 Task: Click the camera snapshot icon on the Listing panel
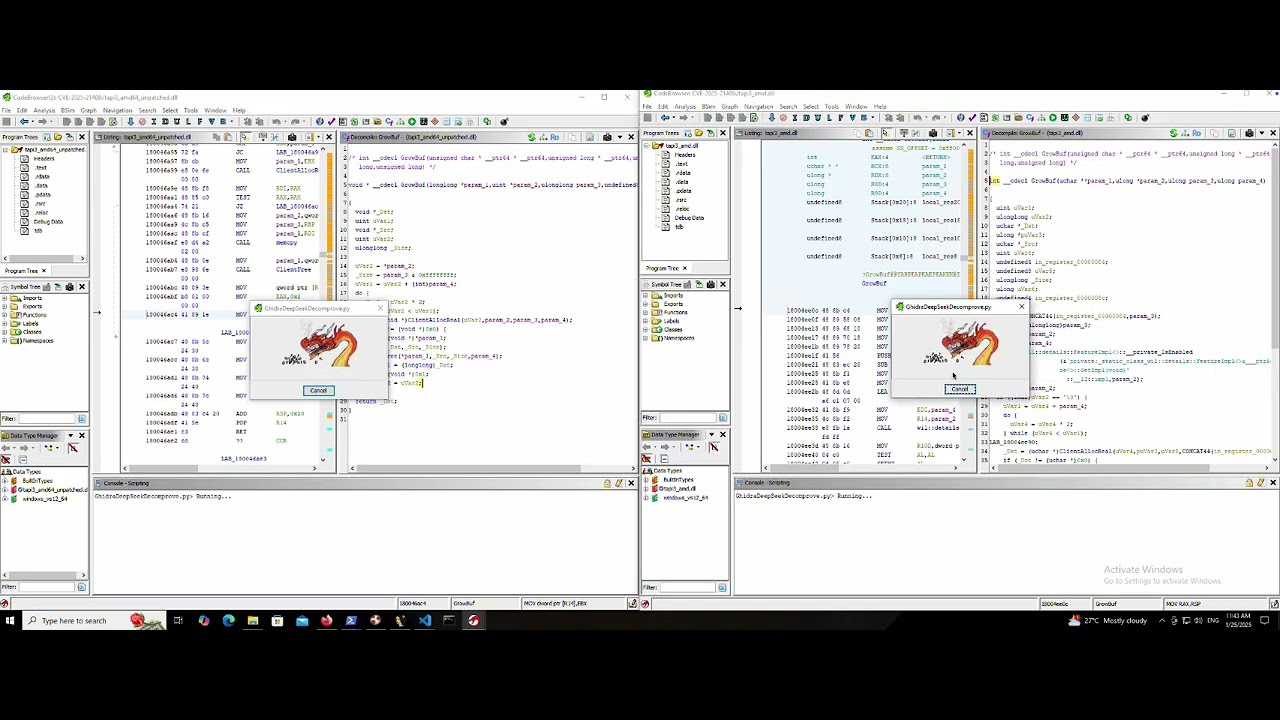point(293,137)
